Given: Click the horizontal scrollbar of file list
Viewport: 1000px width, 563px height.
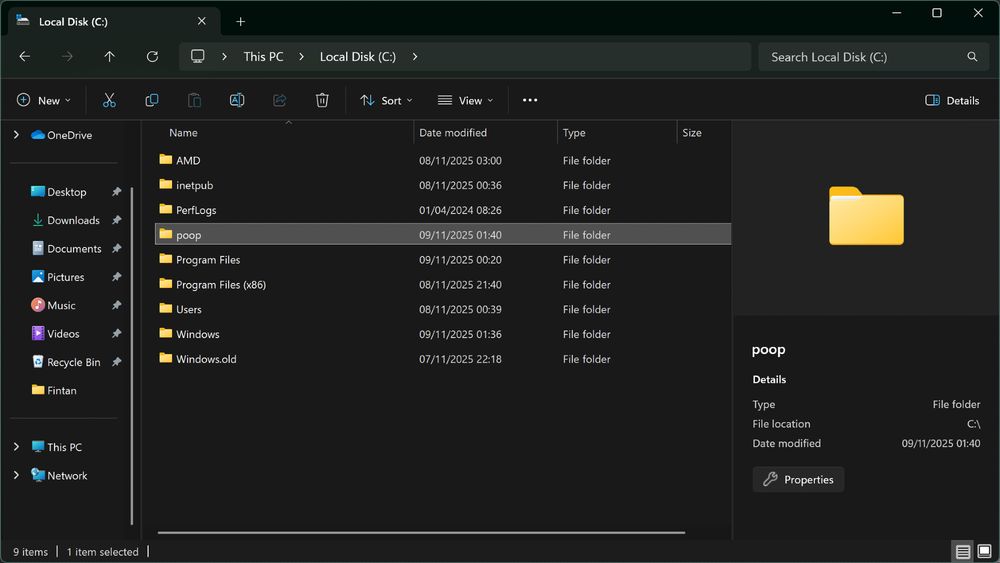Looking at the screenshot, I should click(x=421, y=532).
